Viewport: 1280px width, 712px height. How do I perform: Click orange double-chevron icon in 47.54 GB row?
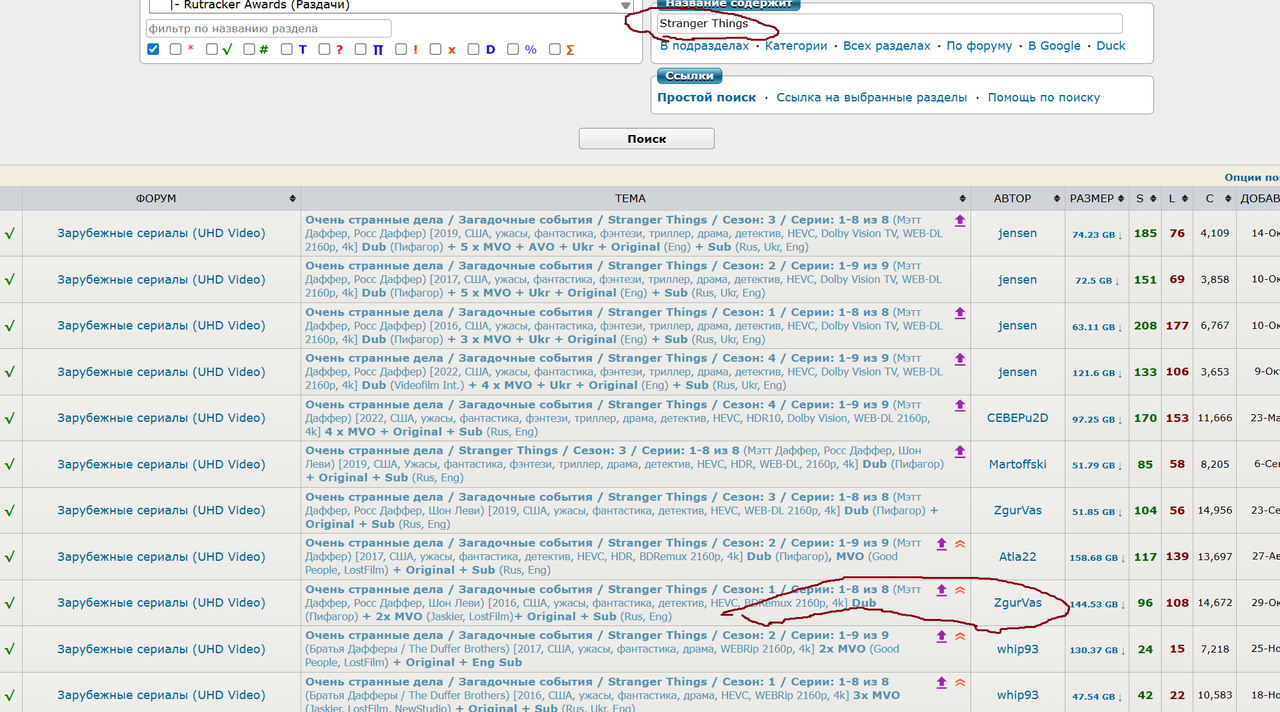[x=960, y=683]
